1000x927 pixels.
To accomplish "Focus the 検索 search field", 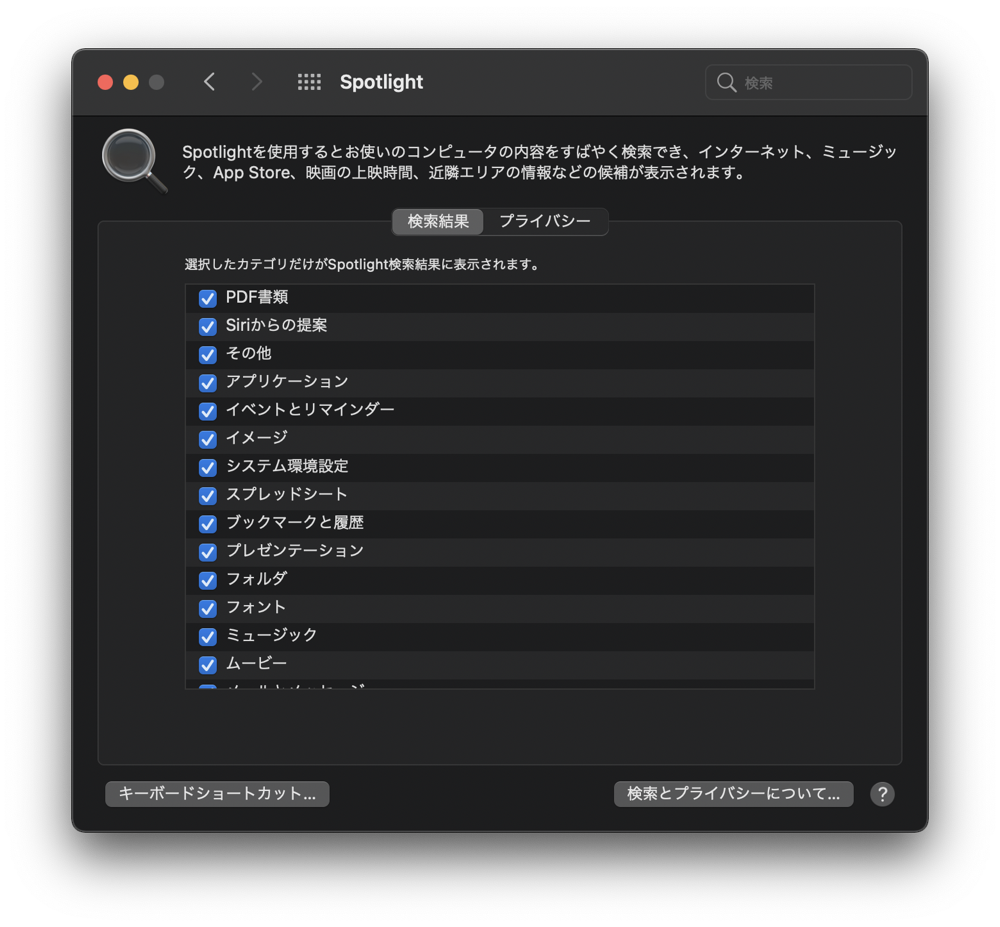I will coord(808,82).
